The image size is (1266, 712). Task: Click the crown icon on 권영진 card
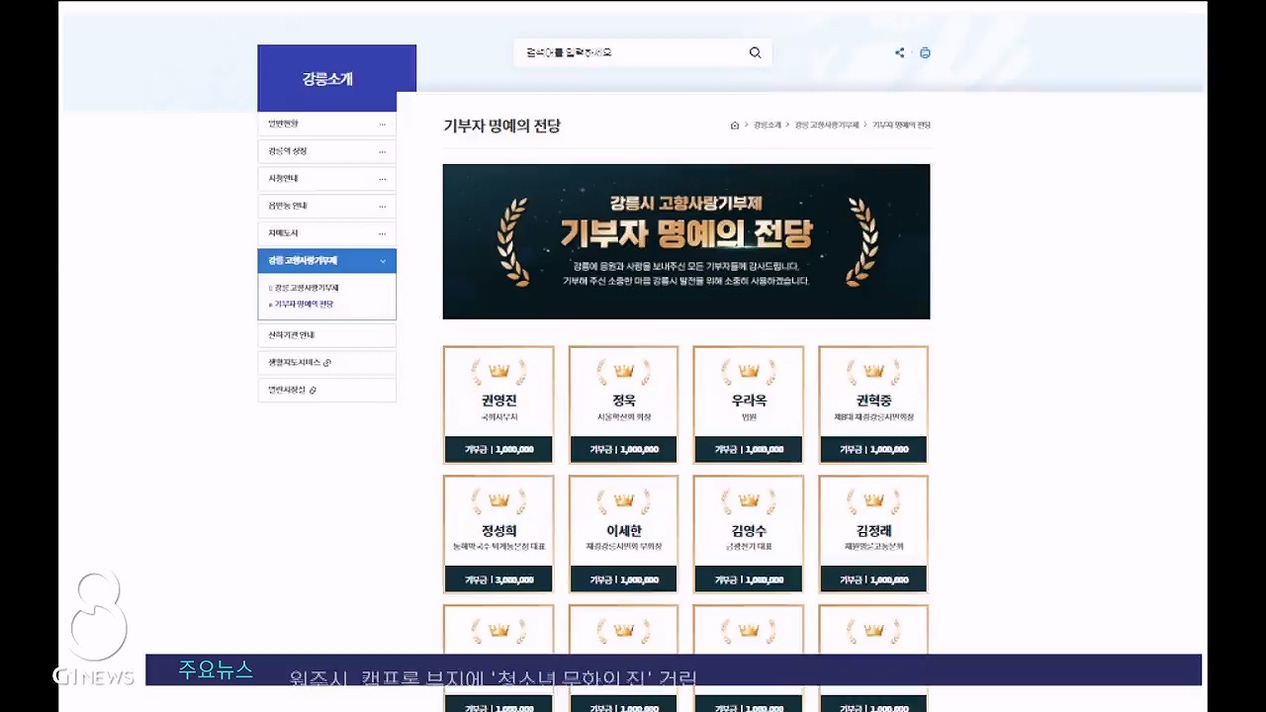tap(498, 371)
